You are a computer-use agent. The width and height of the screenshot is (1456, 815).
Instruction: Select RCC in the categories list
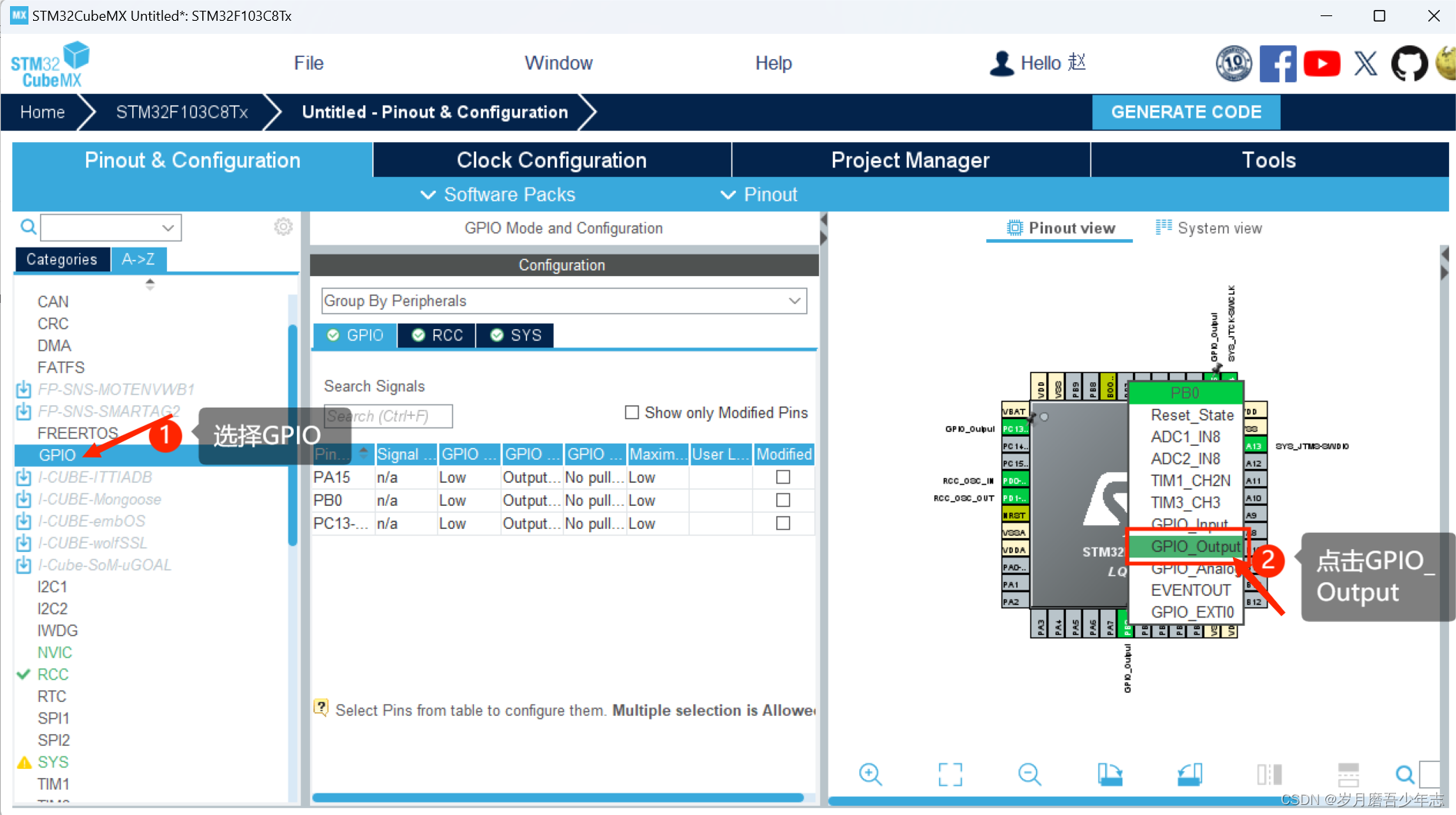click(x=53, y=674)
